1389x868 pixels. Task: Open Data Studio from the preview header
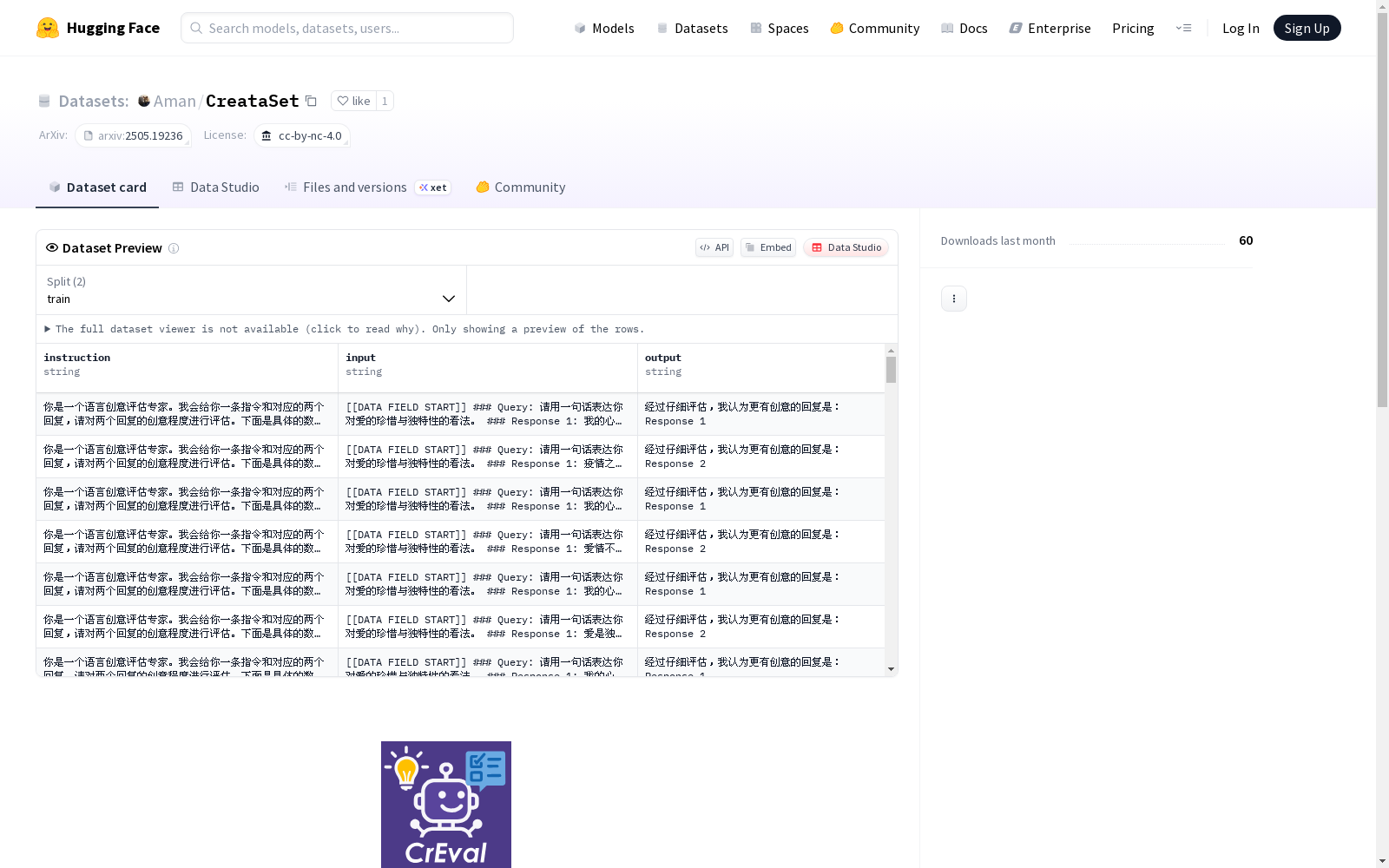[x=846, y=247]
